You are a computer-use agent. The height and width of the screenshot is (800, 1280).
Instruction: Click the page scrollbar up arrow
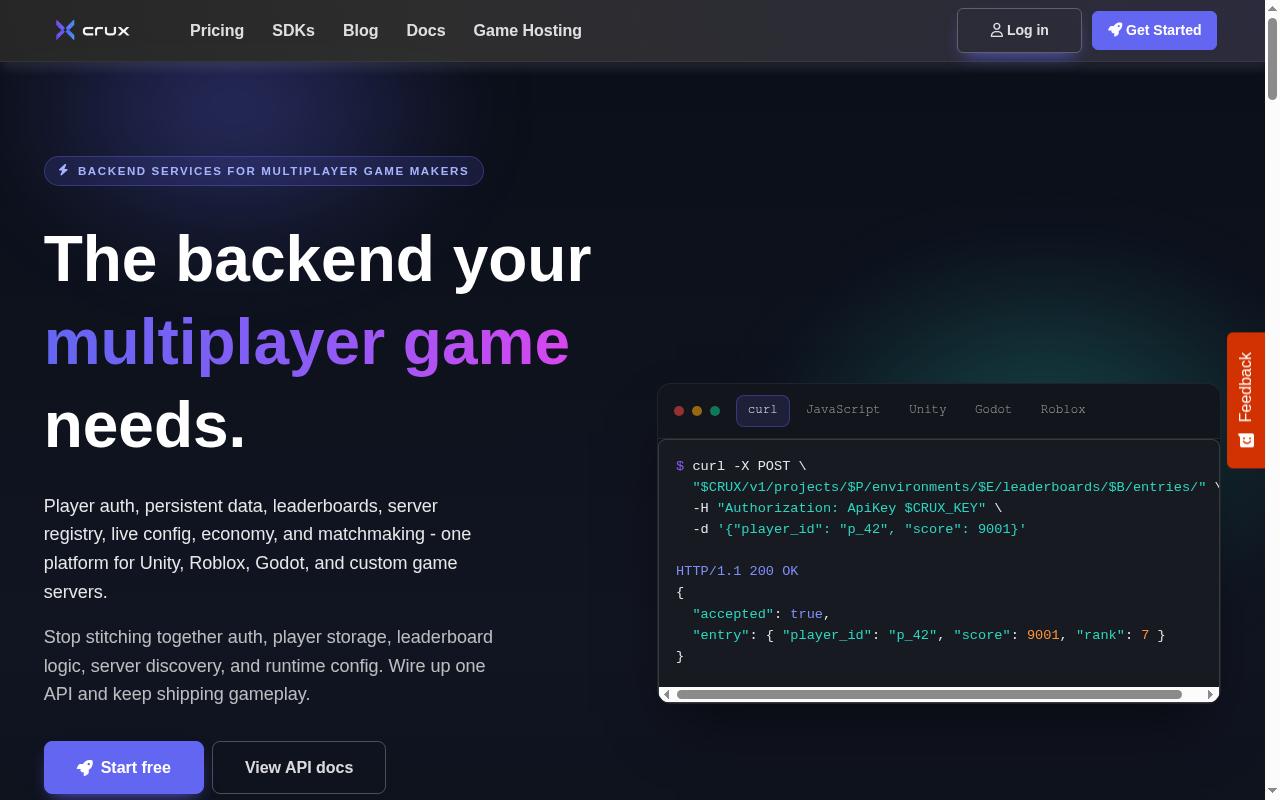[1272, 8]
